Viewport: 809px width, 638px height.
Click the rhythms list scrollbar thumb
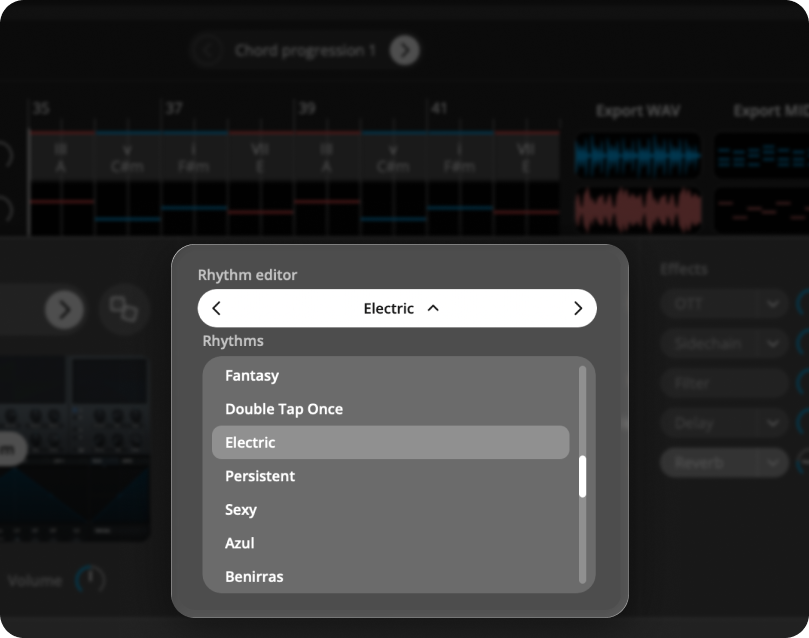[583, 477]
